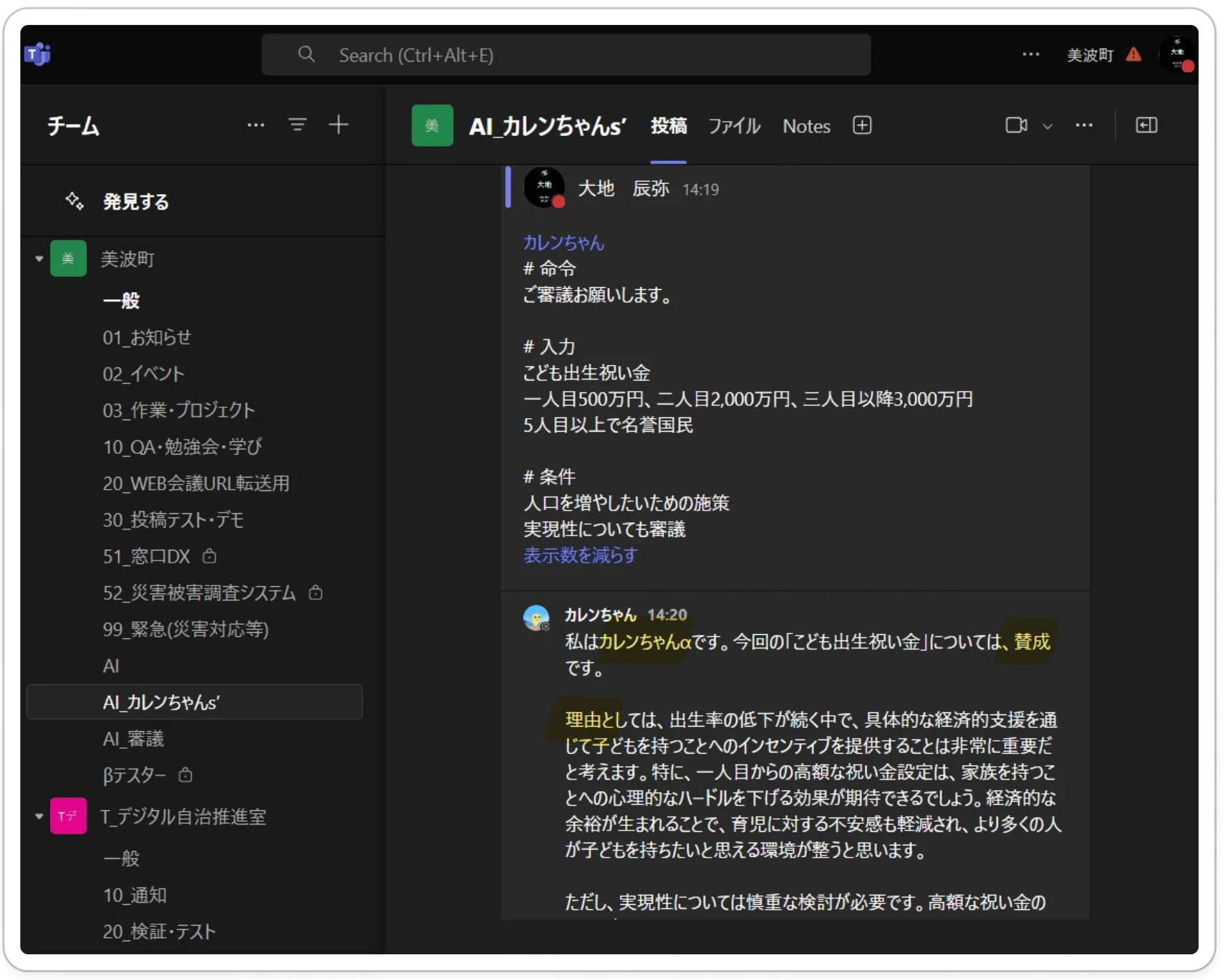Image resolution: width=1225 pixels, height=980 pixels.
Task: Open the right side panel via expand icon
Action: pos(1146,125)
